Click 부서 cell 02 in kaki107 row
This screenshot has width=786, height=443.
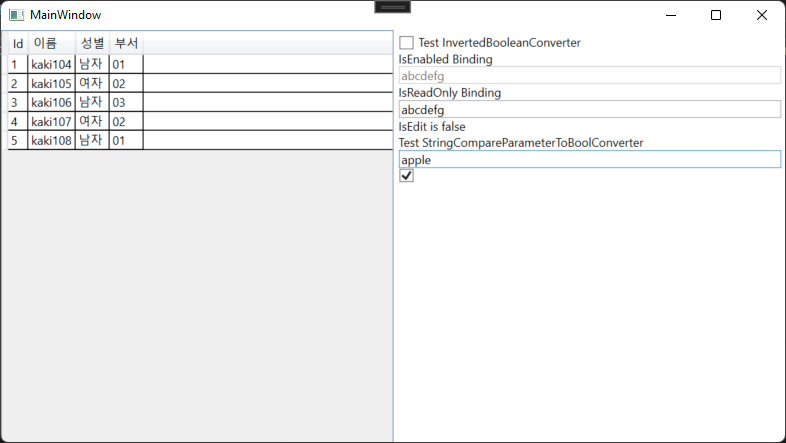[x=126, y=121]
